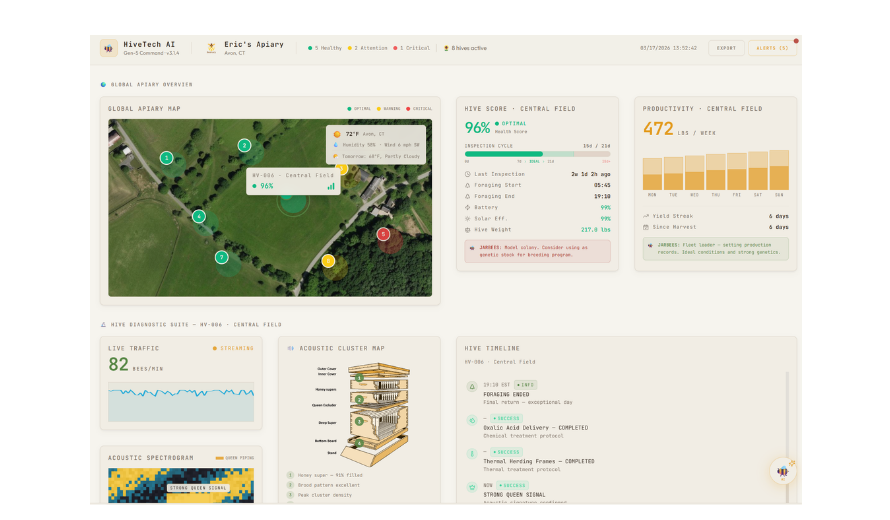Click the Hive Weight icon
890x520 pixels.
pyautogui.click(x=468, y=230)
